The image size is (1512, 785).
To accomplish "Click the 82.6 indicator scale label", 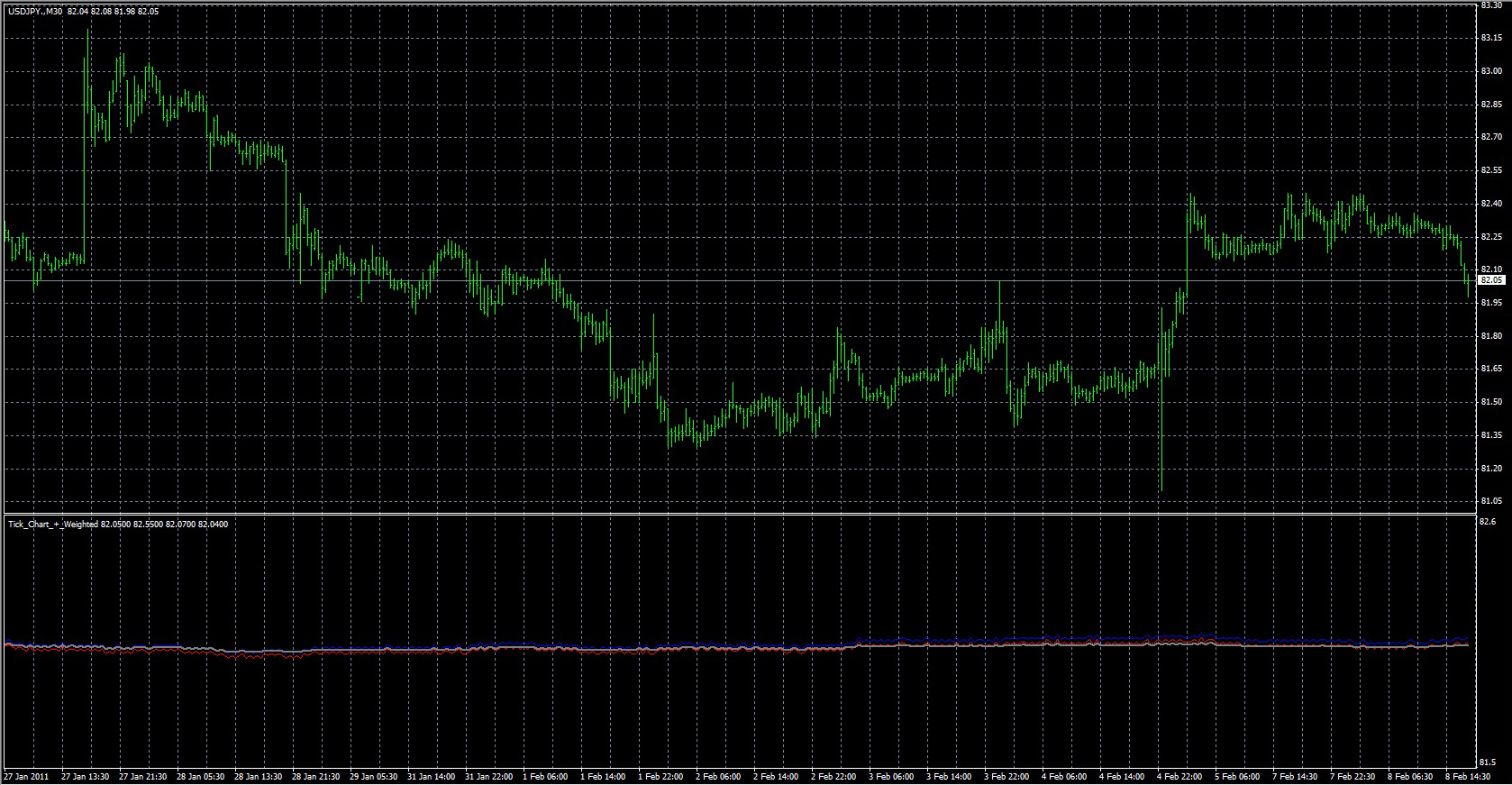I will pyautogui.click(x=1488, y=522).
